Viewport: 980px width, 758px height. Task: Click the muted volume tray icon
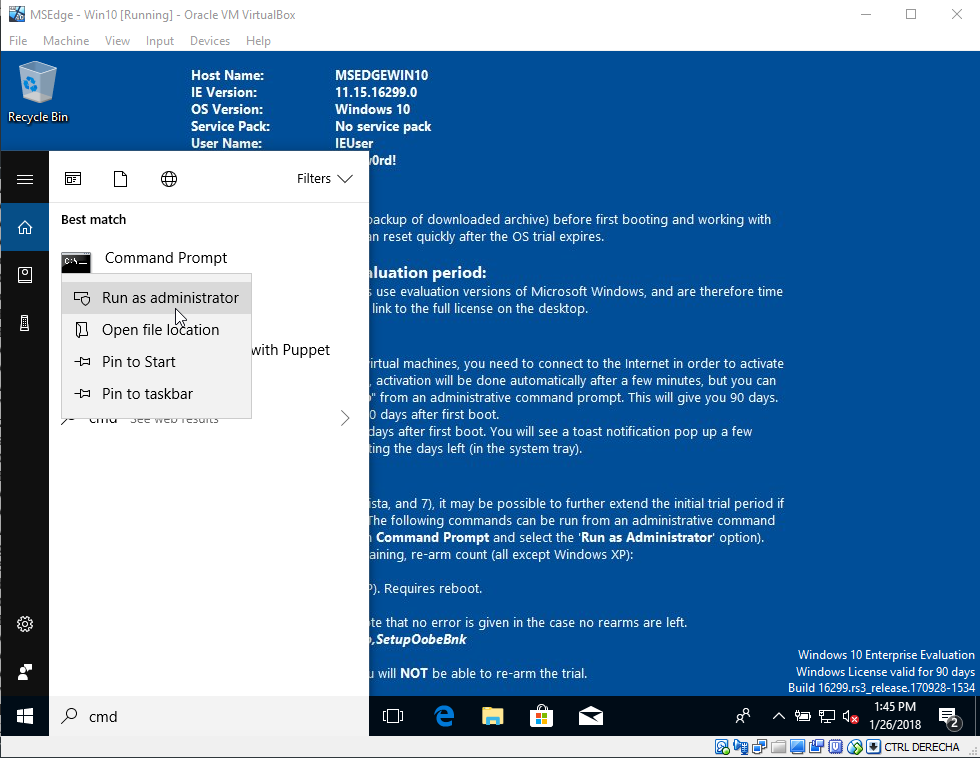851,716
